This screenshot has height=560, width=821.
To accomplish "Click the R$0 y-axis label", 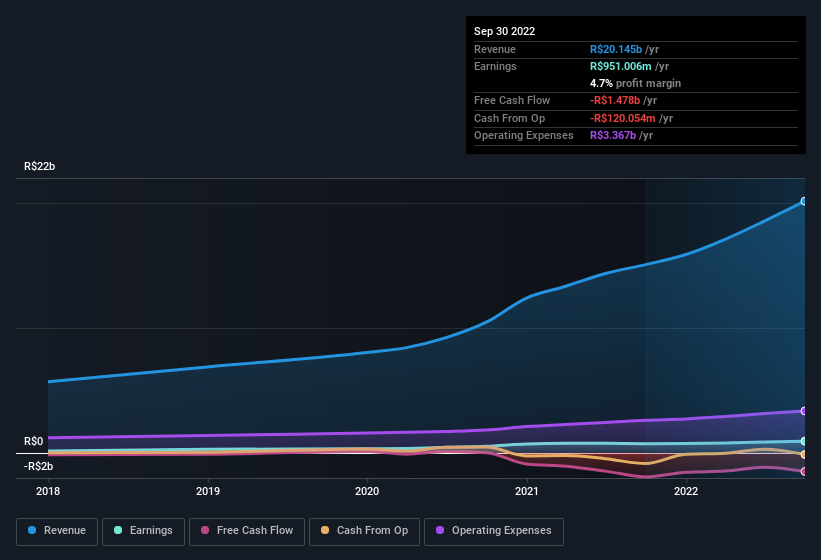I will pos(34,441).
